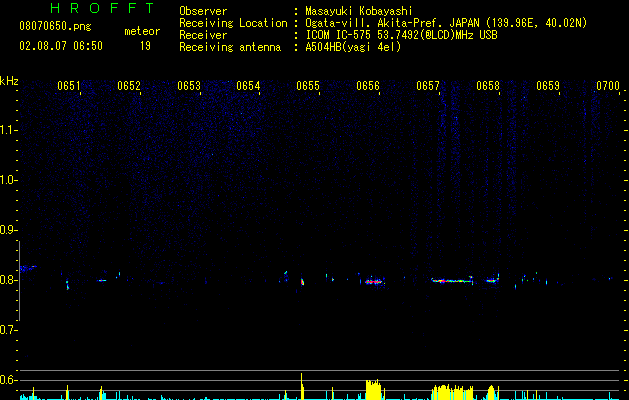Click the 0700 time marker
Image resolution: width=629 pixels, height=400 pixels.
608,86
